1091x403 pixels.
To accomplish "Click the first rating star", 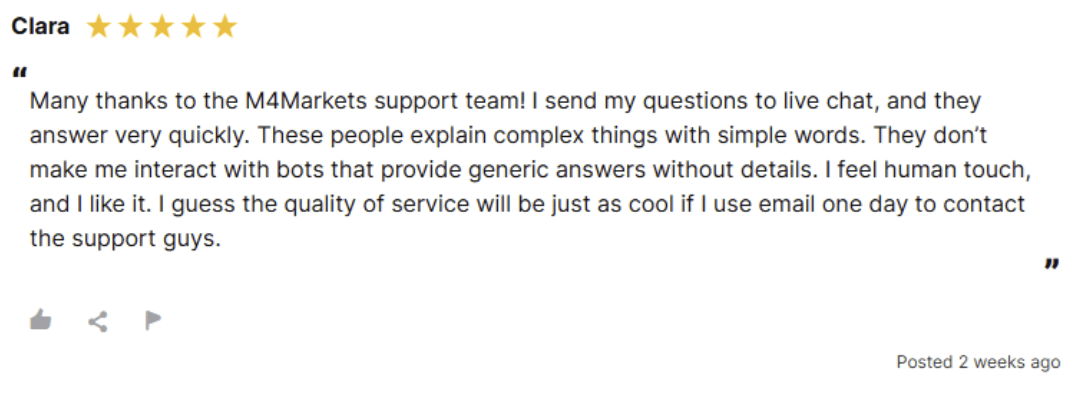I will 99,27.
